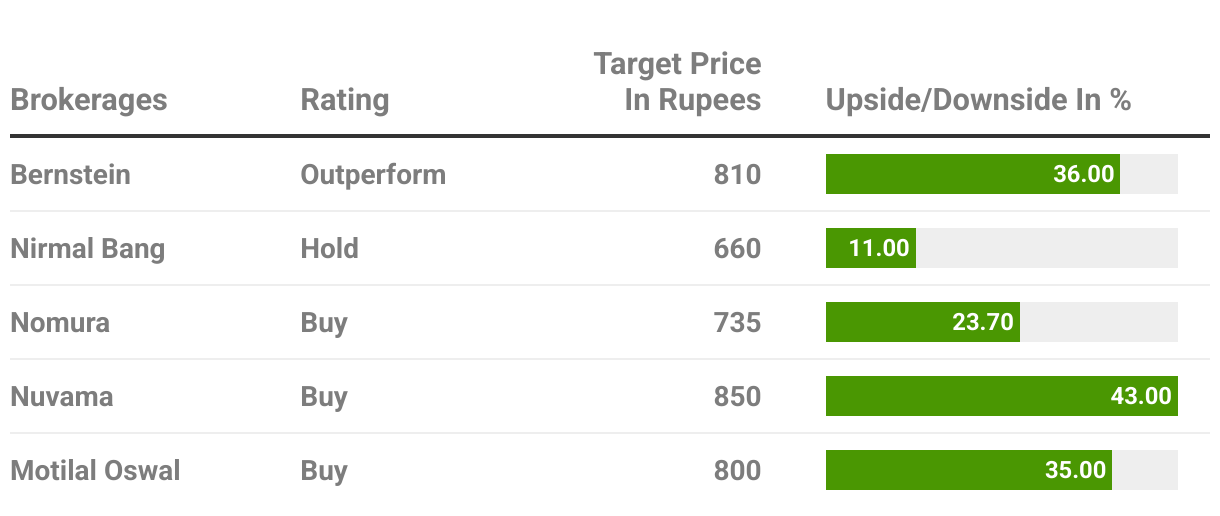Click Bernstein's Outperform rating
Viewport: 1220px width, 516px height.
(373, 174)
